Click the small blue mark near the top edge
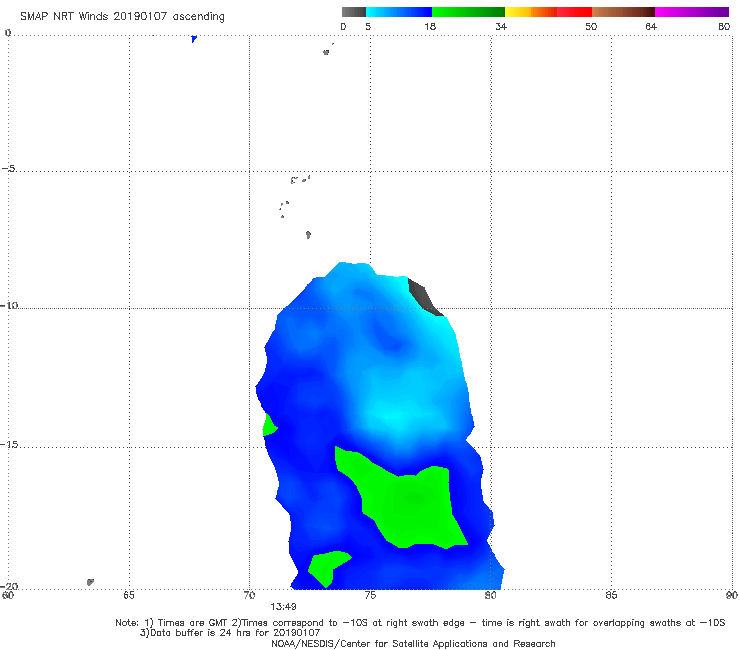740x650 pixels. pos(193,39)
